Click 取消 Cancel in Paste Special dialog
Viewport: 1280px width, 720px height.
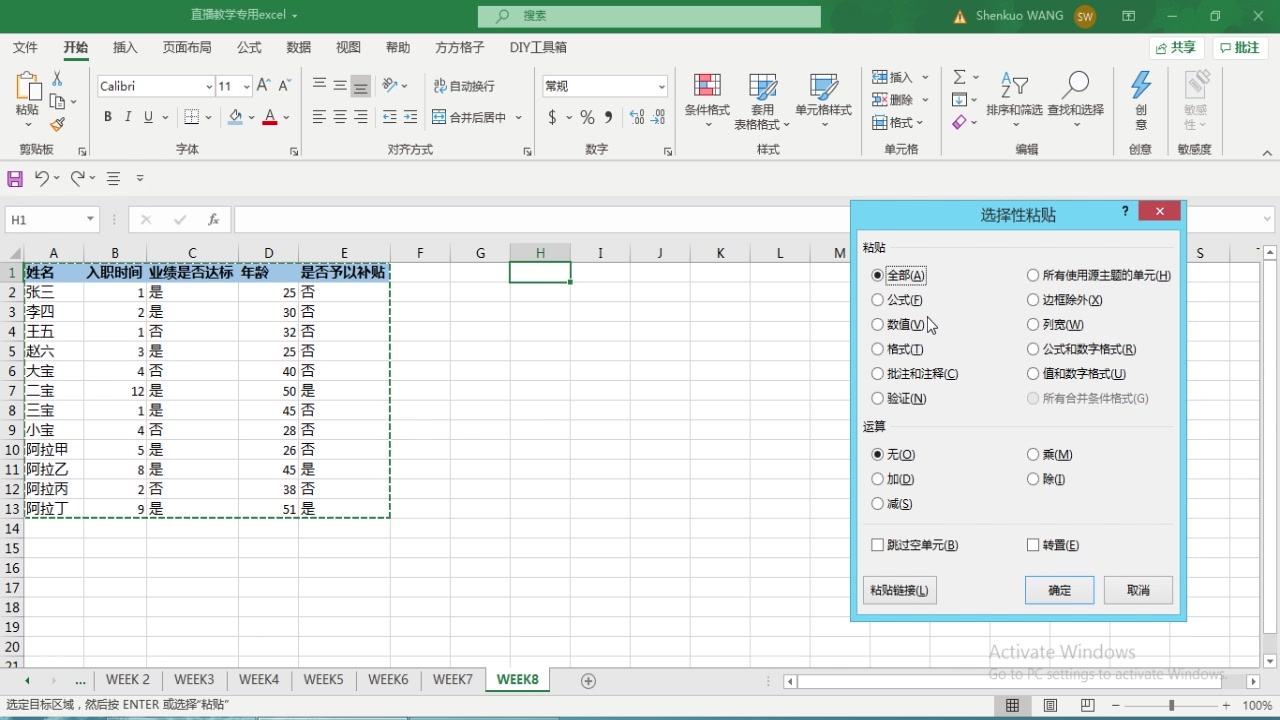coord(1138,590)
